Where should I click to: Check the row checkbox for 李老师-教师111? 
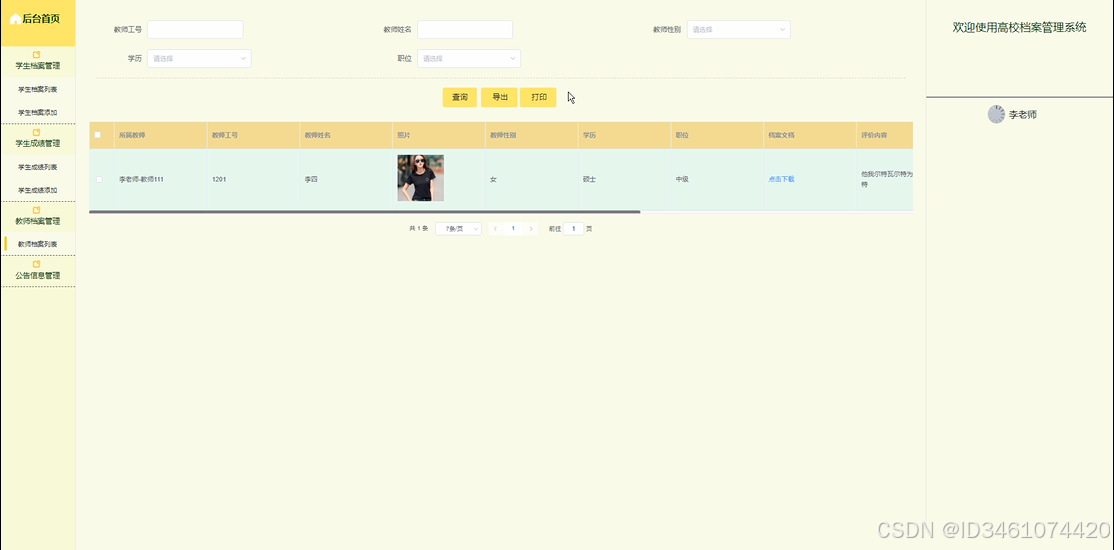99,179
